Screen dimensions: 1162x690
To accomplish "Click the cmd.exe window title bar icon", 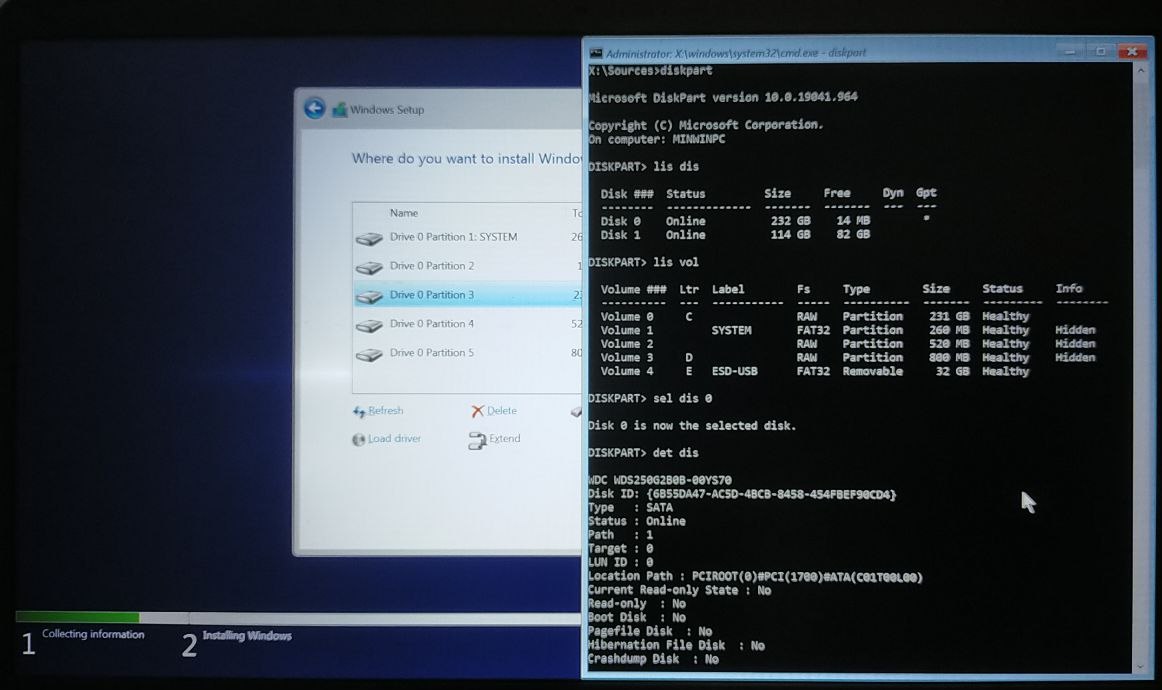I will point(596,53).
